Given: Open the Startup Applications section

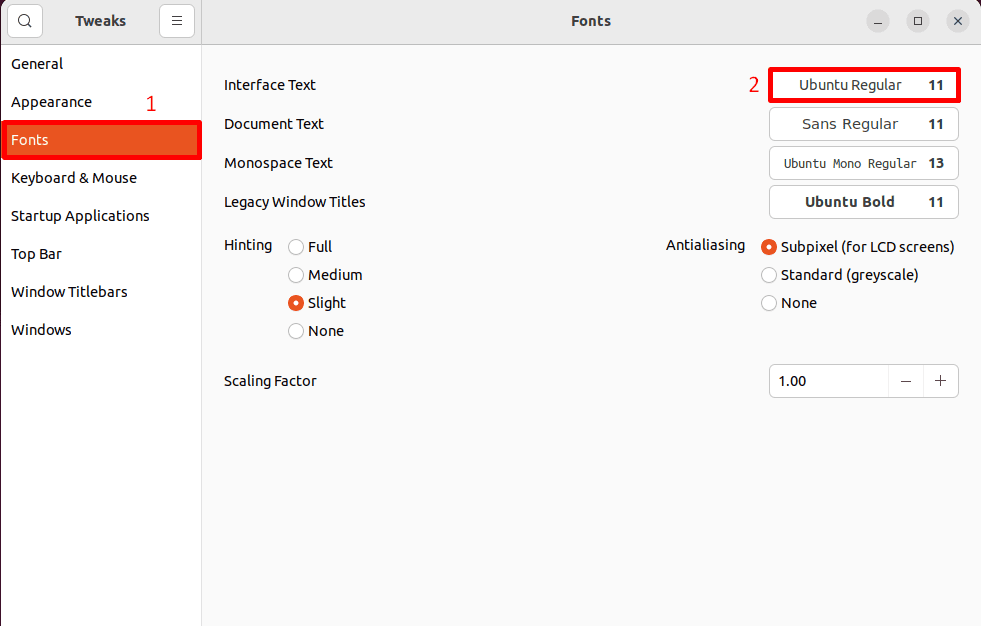Looking at the screenshot, I should (x=81, y=215).
